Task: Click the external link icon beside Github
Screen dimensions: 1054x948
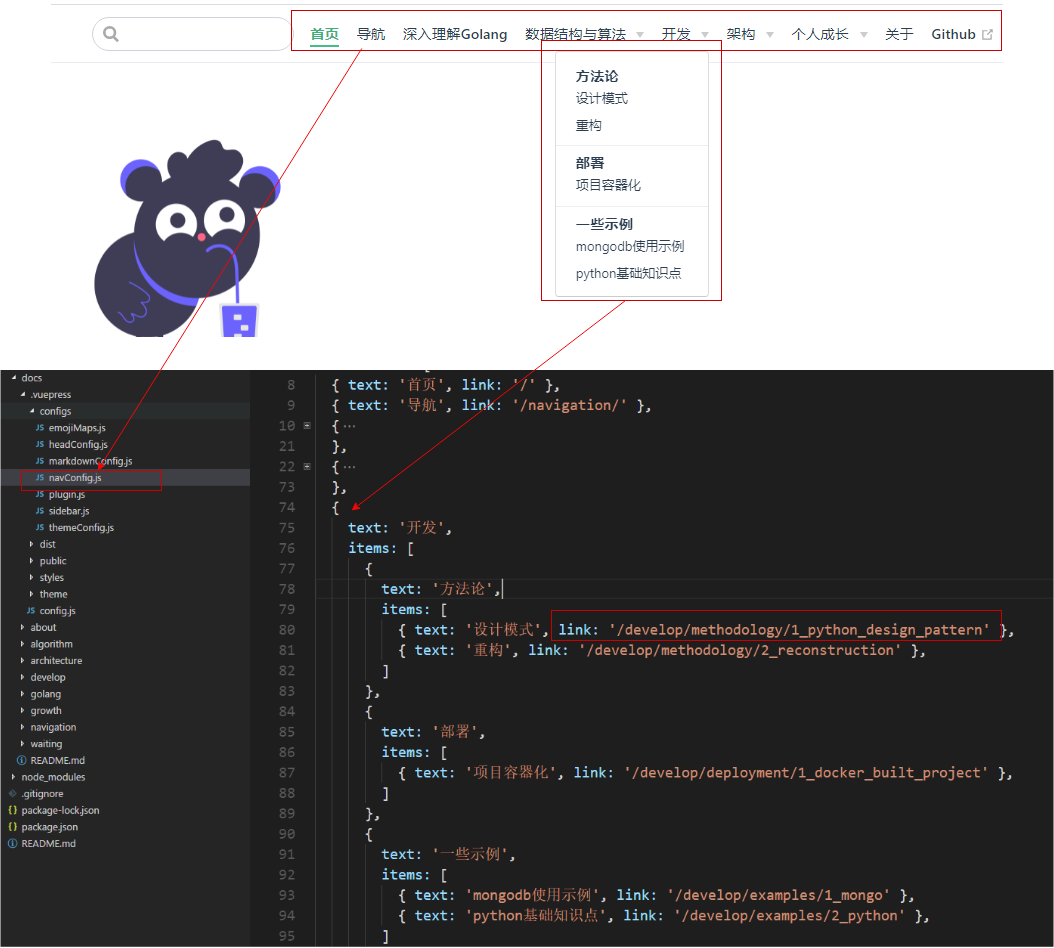Action: pos(988,34)
